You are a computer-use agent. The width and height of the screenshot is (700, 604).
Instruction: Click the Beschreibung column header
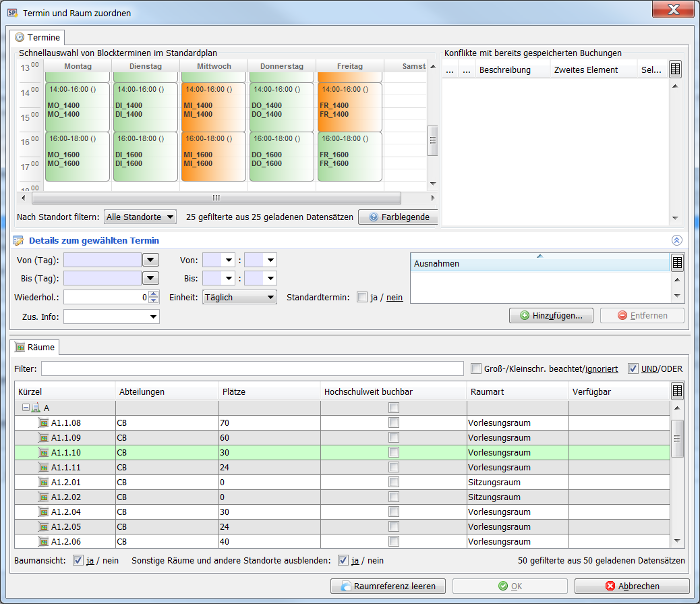tap(512, 70)
